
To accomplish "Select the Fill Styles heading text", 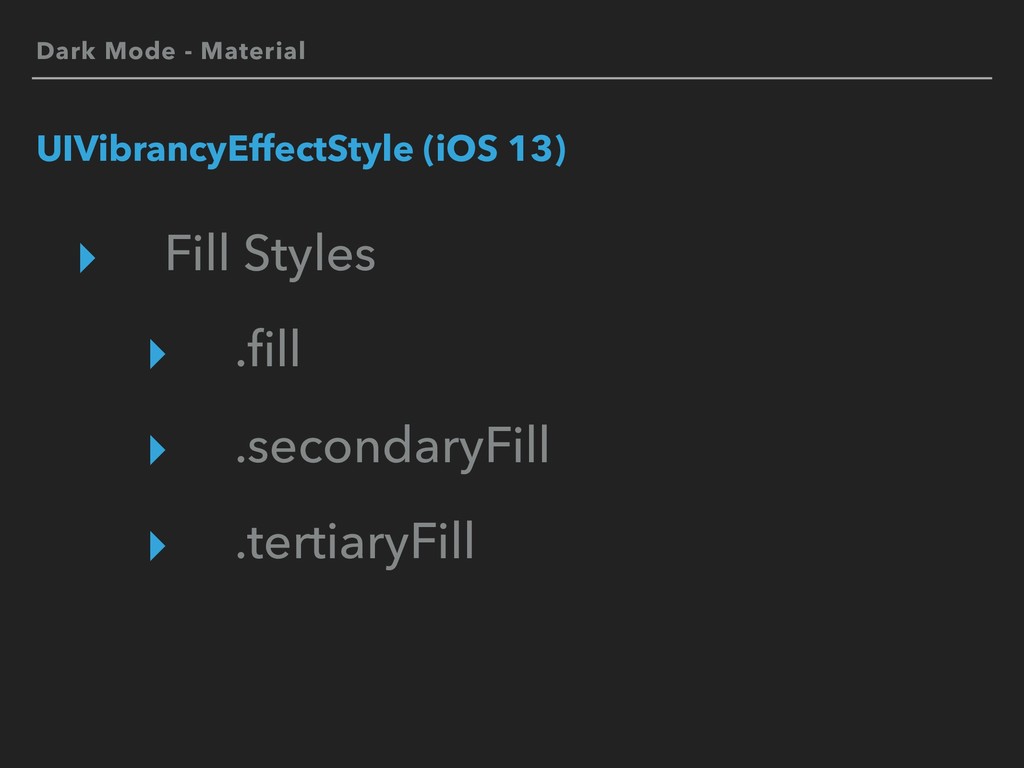I will pyautogui.click(x=270, y=255).
